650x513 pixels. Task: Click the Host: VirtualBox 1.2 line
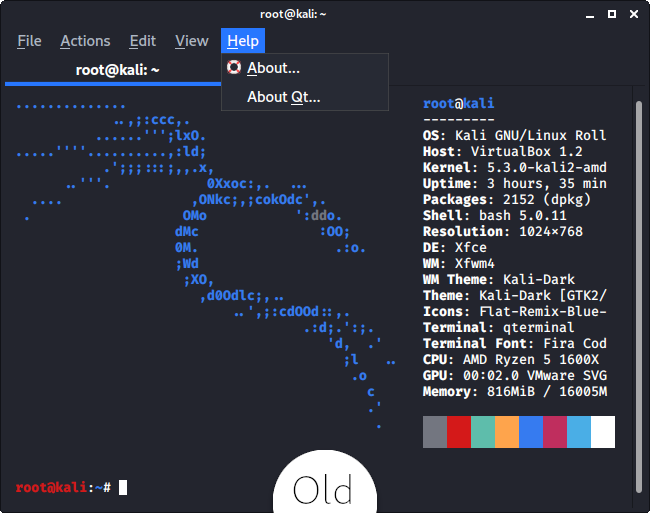pyautogui.click(x=502, y=152)
